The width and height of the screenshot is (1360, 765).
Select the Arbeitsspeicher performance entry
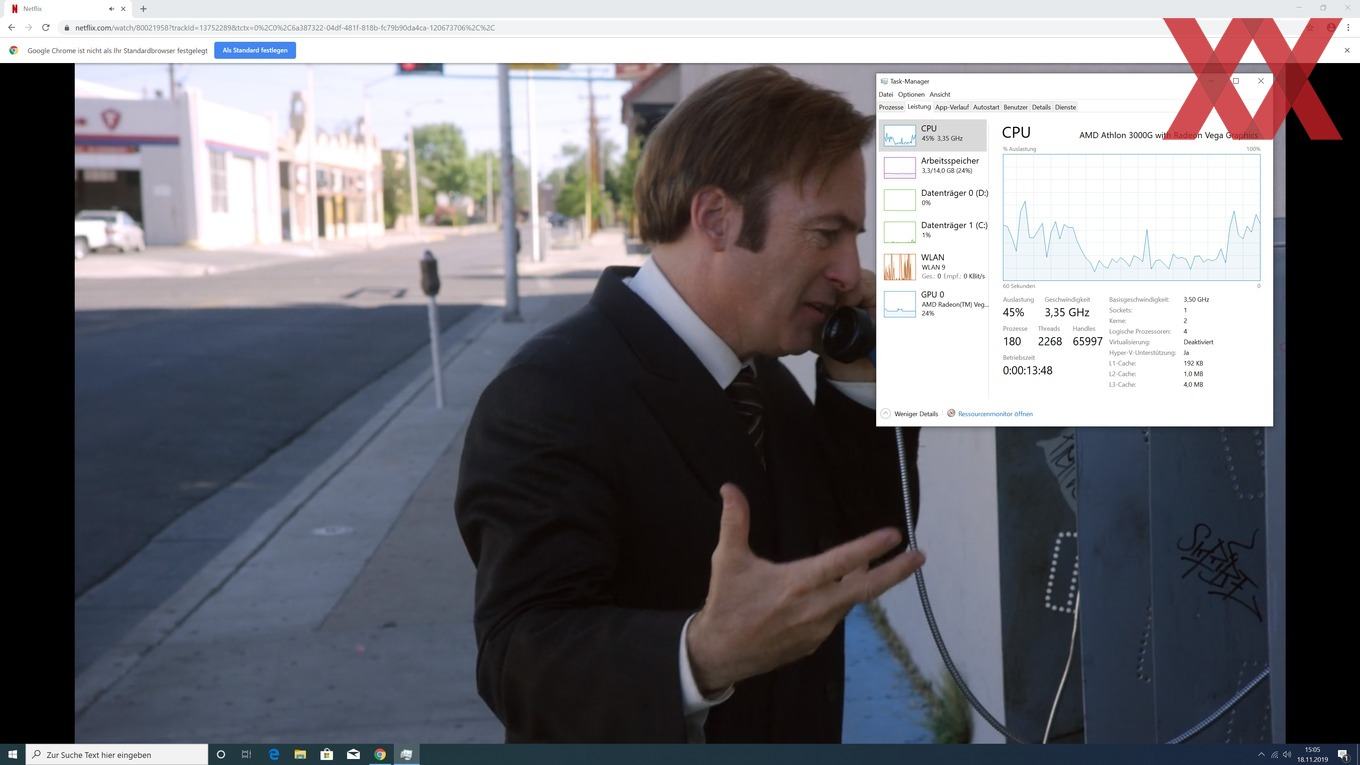point(933,167)
